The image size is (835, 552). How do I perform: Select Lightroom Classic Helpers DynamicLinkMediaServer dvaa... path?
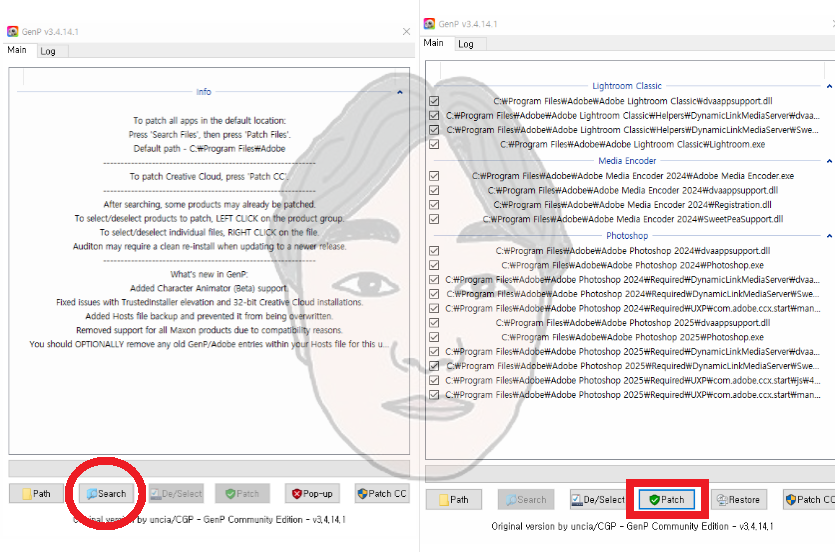point(633,116)
